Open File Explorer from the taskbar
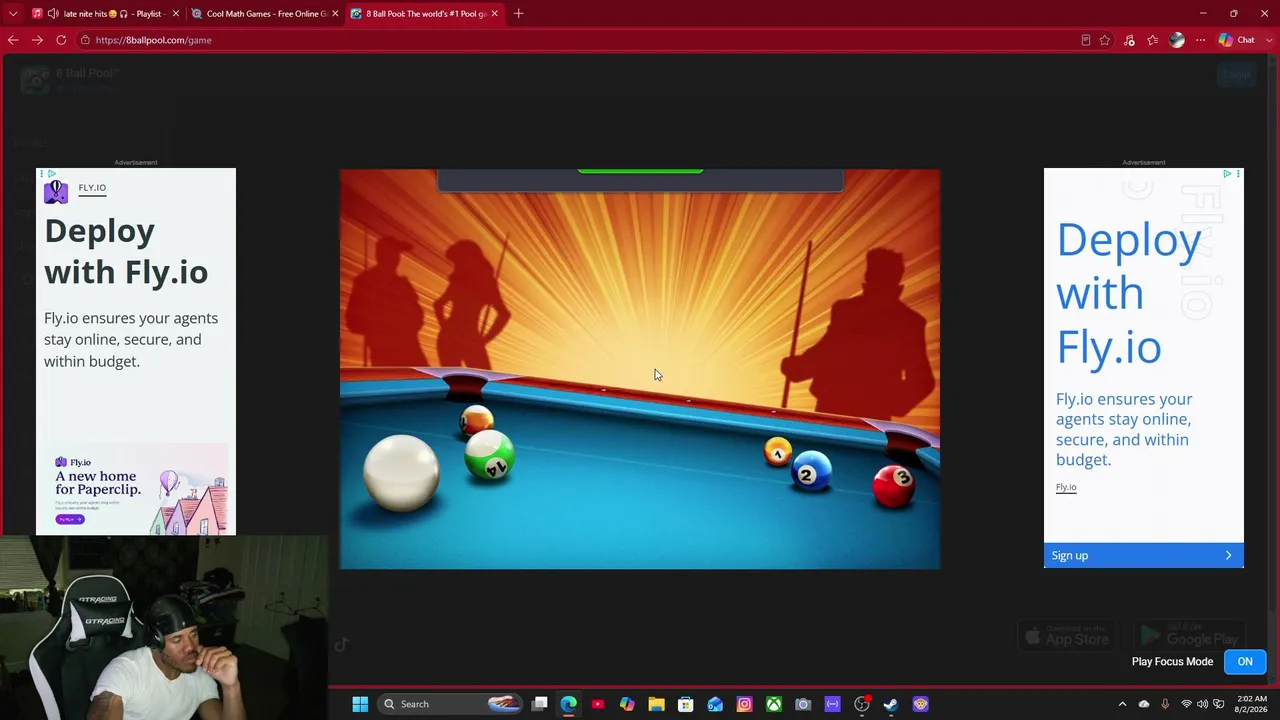The height and width of the screenshot is (720, 1280). (656, 704)
